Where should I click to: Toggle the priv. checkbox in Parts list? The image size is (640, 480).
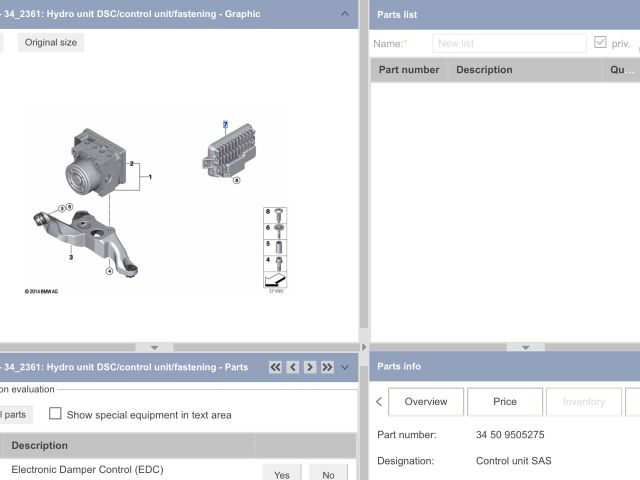600,43
